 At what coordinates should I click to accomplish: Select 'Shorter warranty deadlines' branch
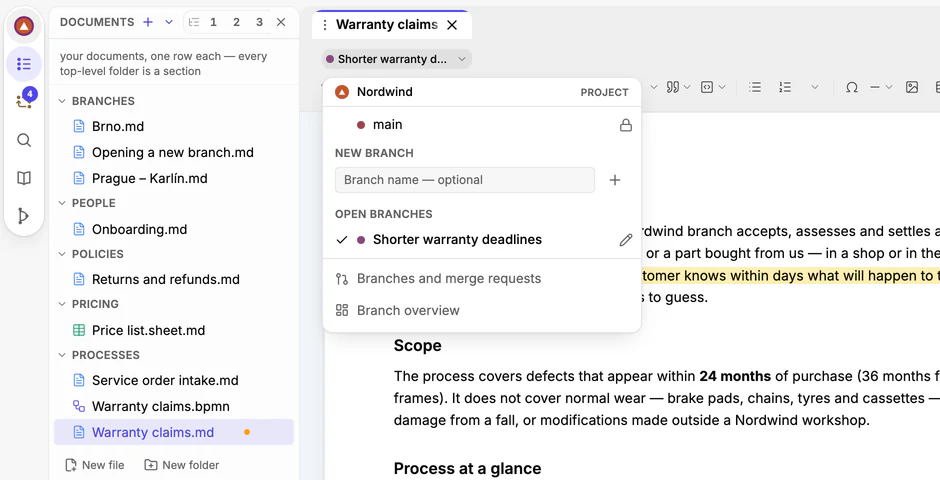482,240
